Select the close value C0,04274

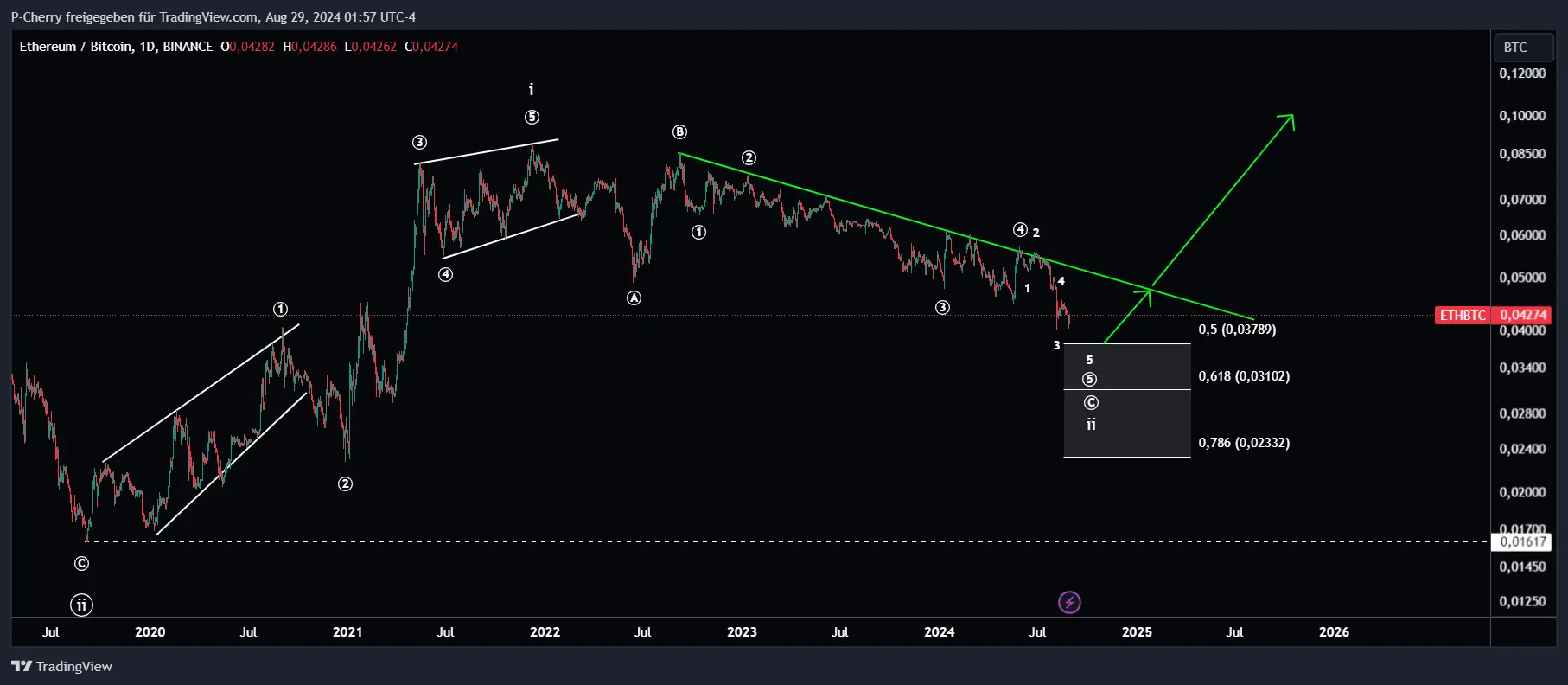click(431, 47)
